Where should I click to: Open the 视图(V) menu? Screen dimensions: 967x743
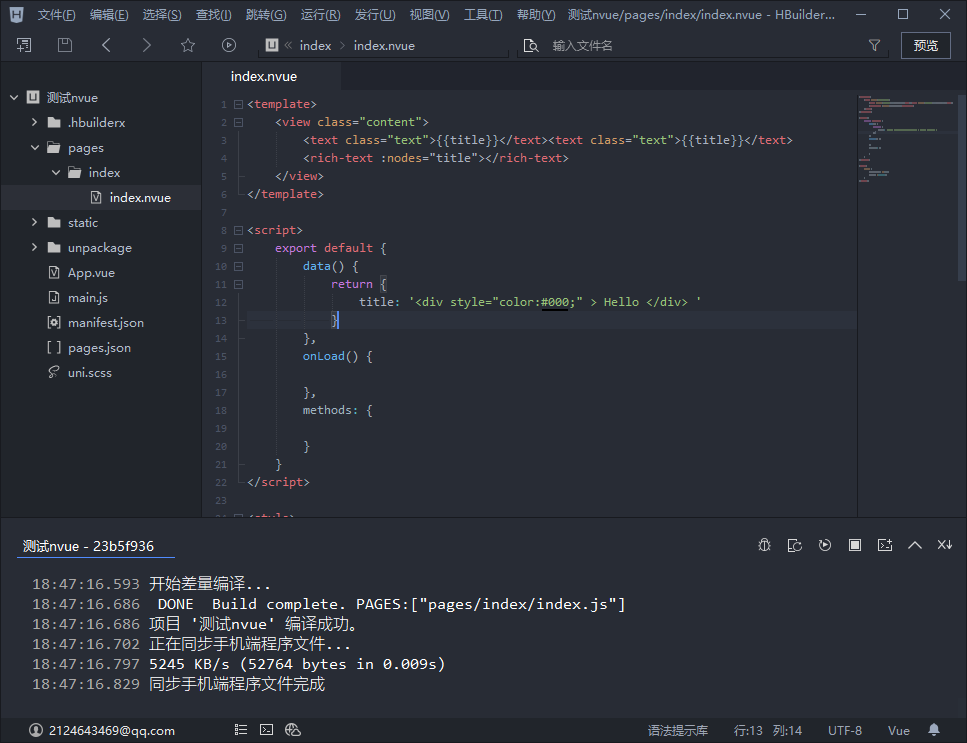coord(430,14)
